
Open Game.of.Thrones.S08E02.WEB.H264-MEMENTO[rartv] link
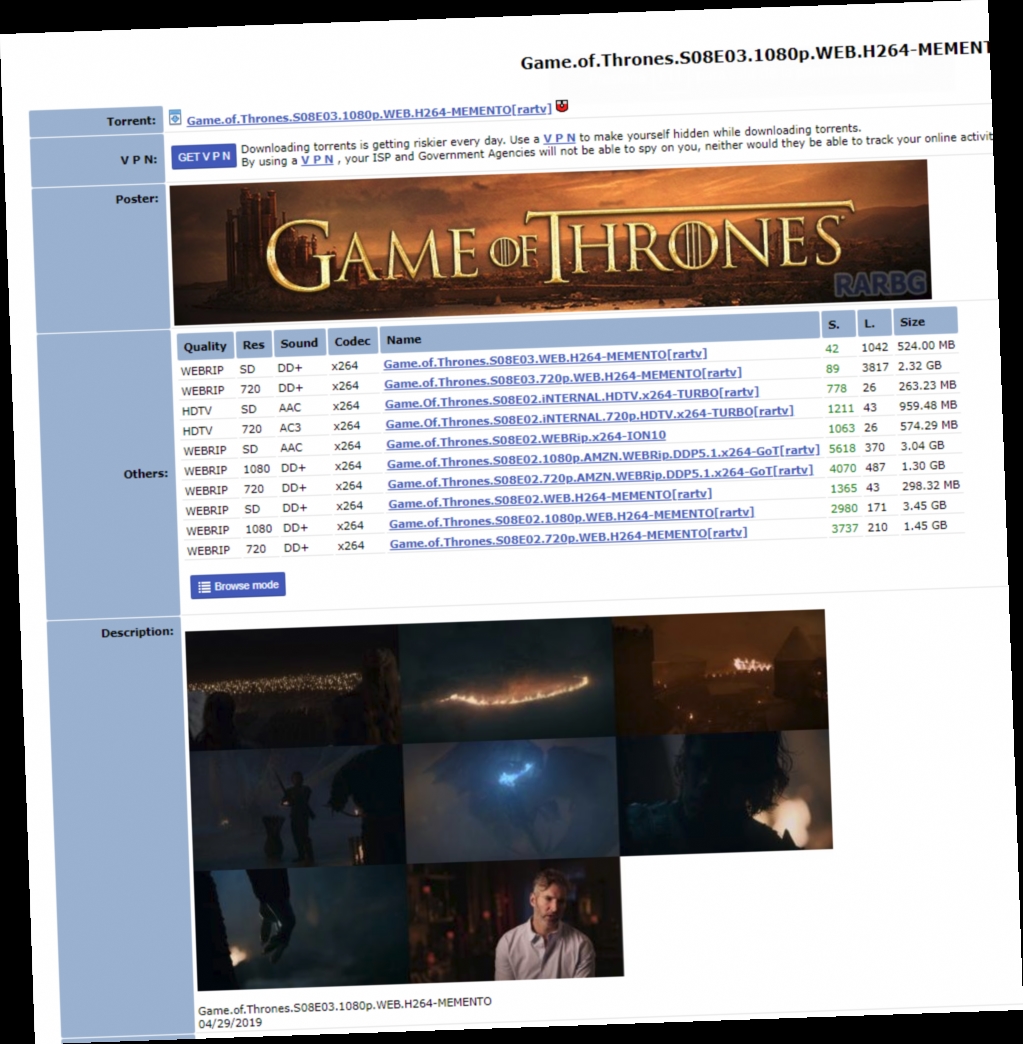(550, 498)
